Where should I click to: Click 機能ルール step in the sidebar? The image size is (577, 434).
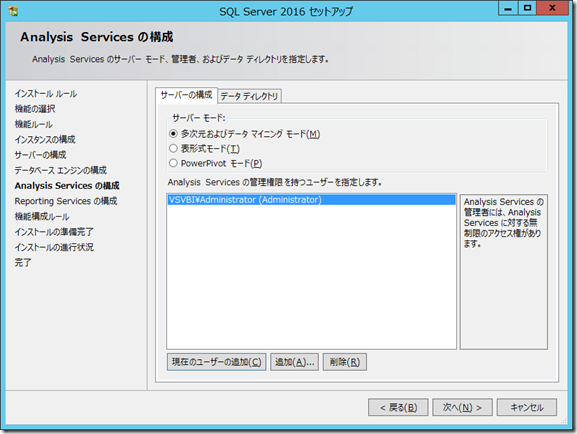coord(33,124)
